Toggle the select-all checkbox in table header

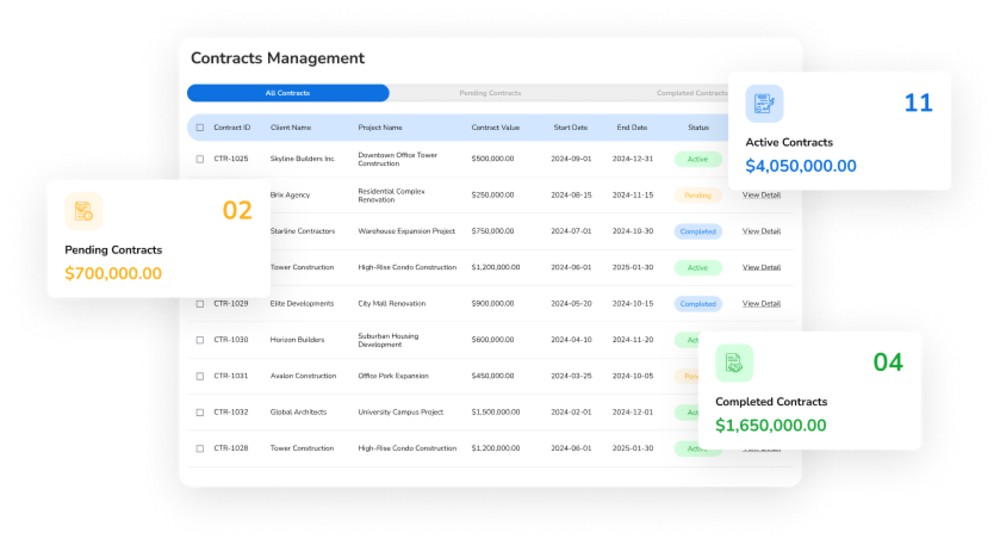[200, 128]
